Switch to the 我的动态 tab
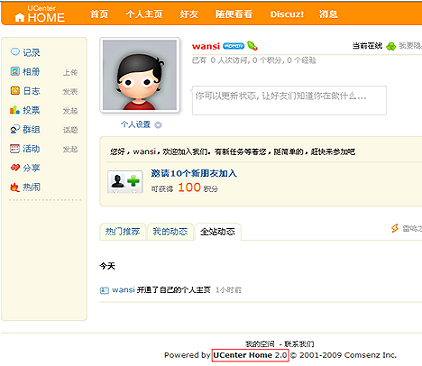The image size is (422, 366). coord(170,232)
